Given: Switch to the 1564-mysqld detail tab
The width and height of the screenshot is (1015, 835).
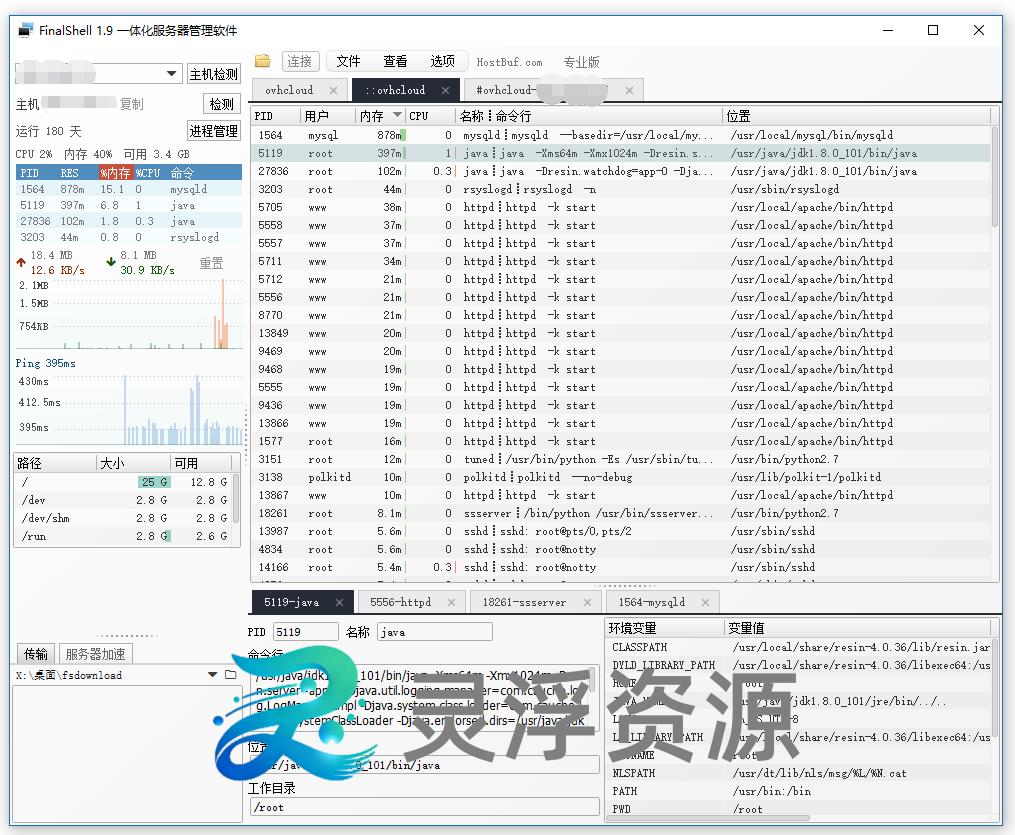Looking at the screenshot, I should point(651,602).
